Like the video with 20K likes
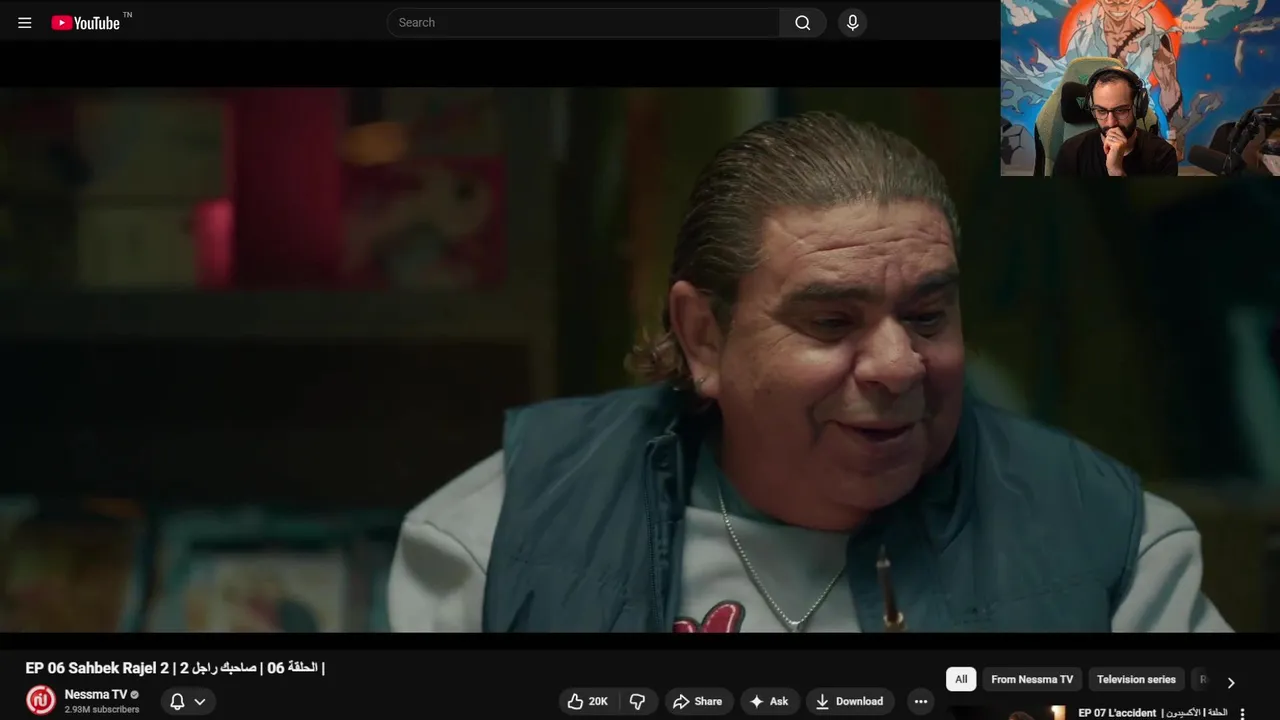Image resolution: width=1280 pixels, height=720 pixels. 588,701
